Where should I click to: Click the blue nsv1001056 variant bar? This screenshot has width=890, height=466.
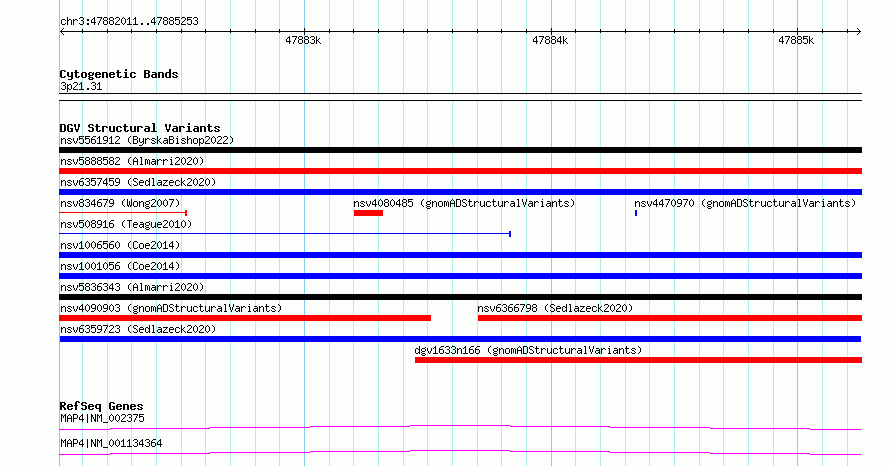click(x=460, y=276)
